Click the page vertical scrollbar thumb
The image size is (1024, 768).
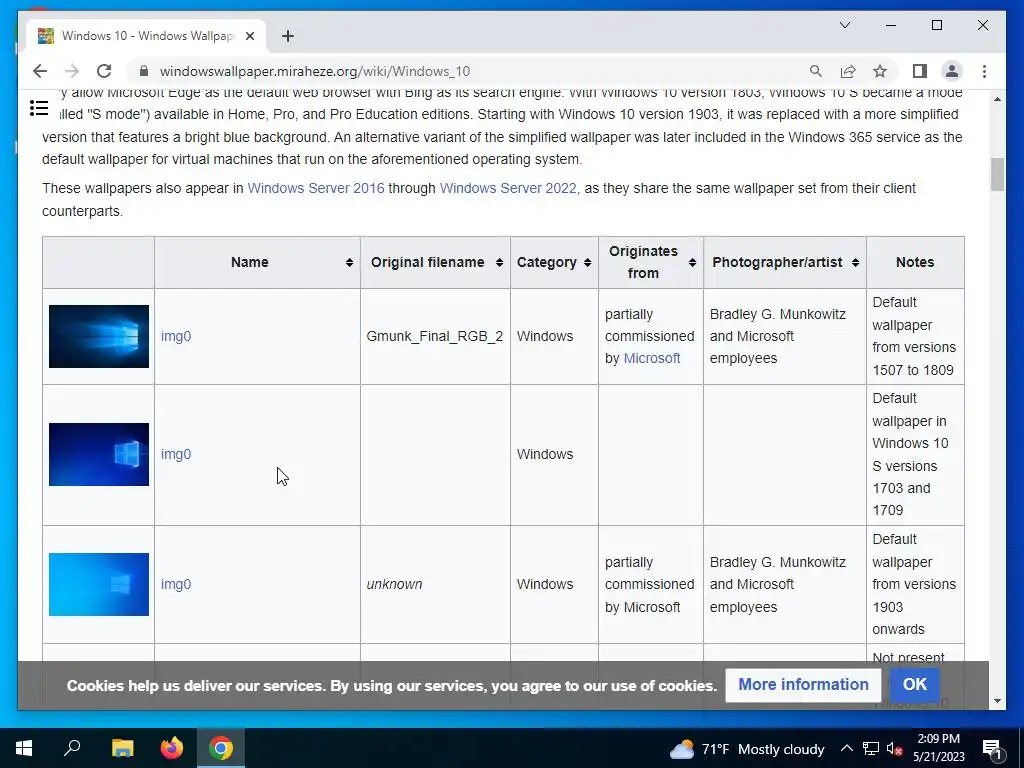tap(997, 174)
